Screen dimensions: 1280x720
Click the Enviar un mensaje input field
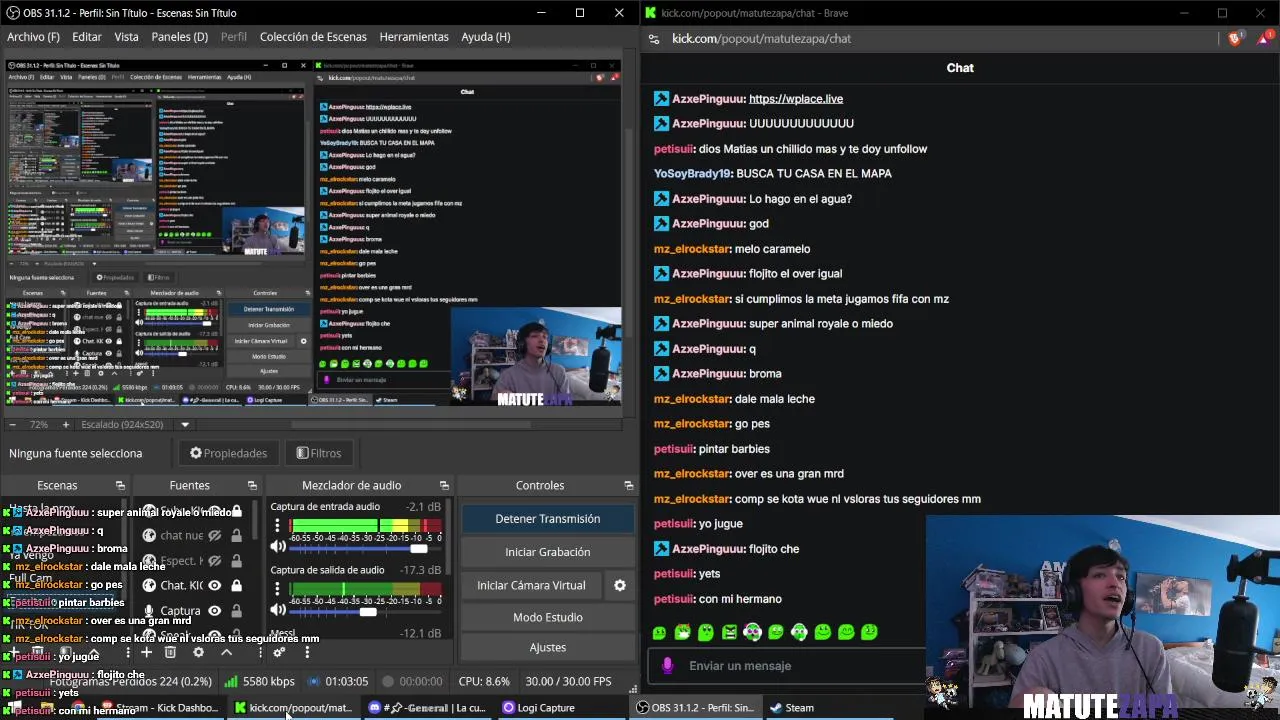788,666
